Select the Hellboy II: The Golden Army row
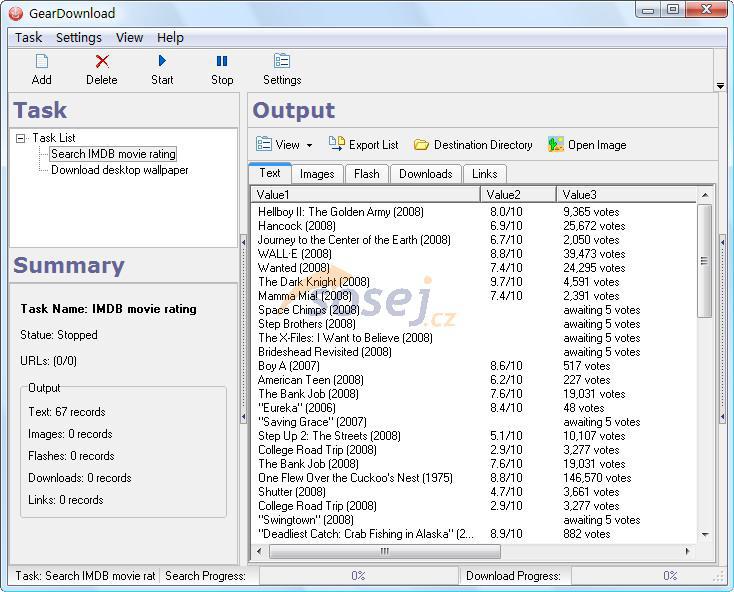 click(x=474, y=212)
